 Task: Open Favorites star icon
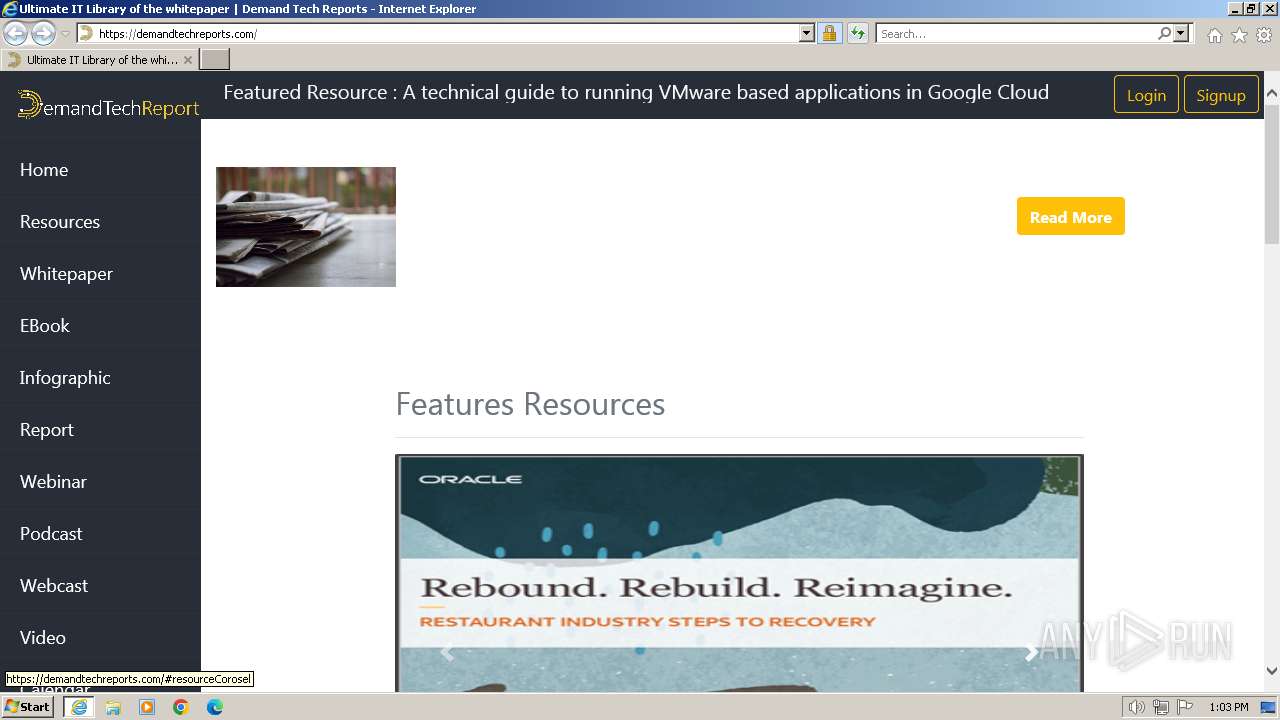(1239, 35)
